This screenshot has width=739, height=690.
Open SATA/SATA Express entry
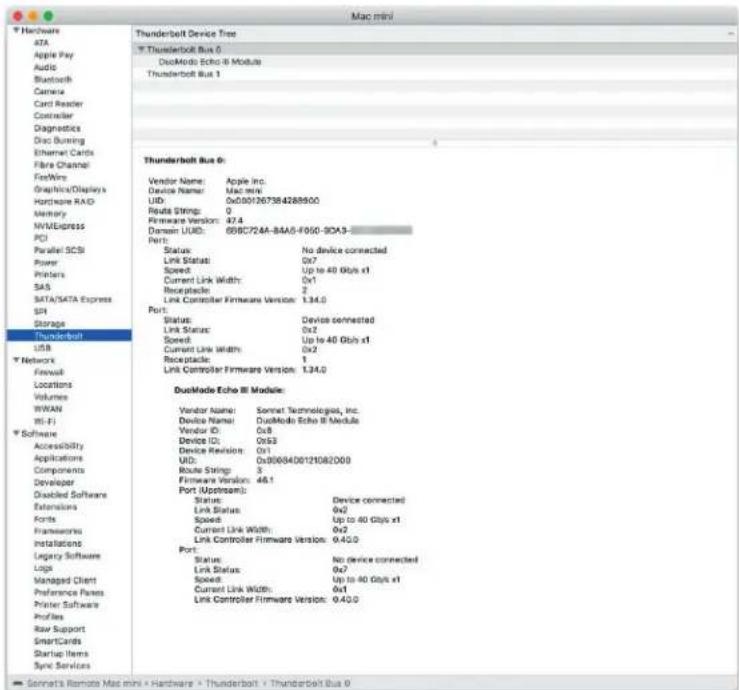(73, 299)
